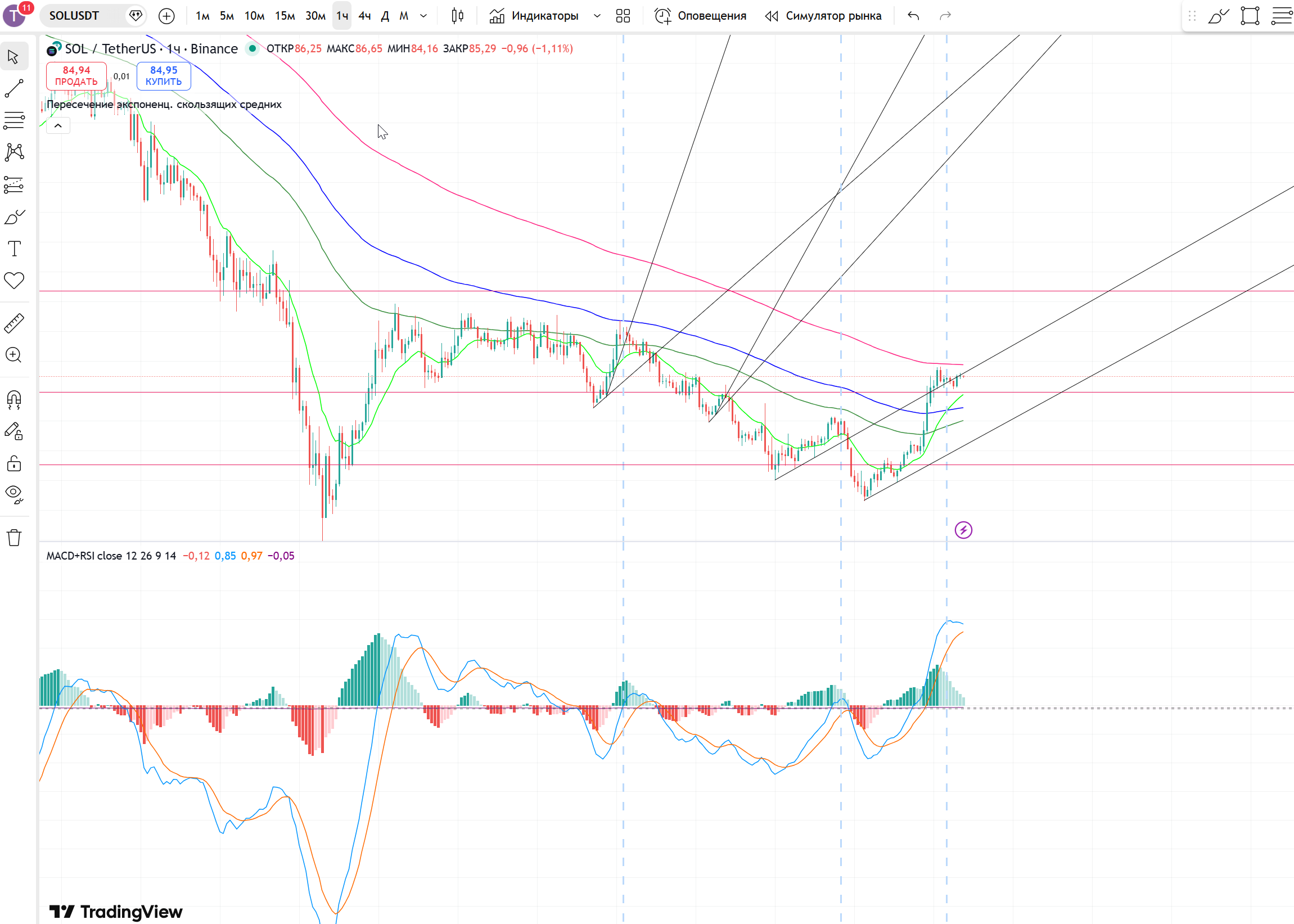1294x924 pixels.
Task: Toggle magnet mode on the sidebar
Action: [14, 400]
